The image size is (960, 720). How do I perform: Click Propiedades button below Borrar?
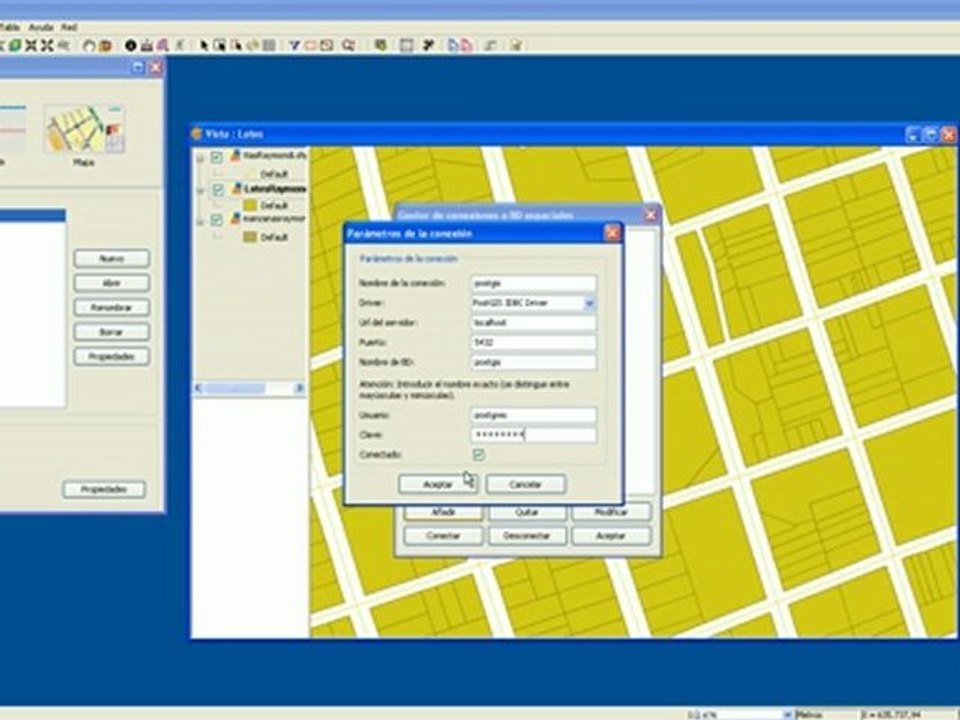(111, 356)
